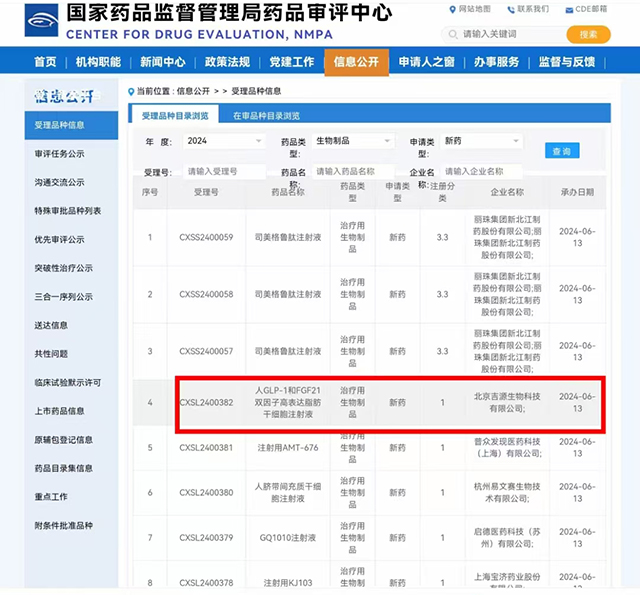Open 优先审评公示 in the sidebar
The height and width of the screenshot is (595, 640).
60,240
